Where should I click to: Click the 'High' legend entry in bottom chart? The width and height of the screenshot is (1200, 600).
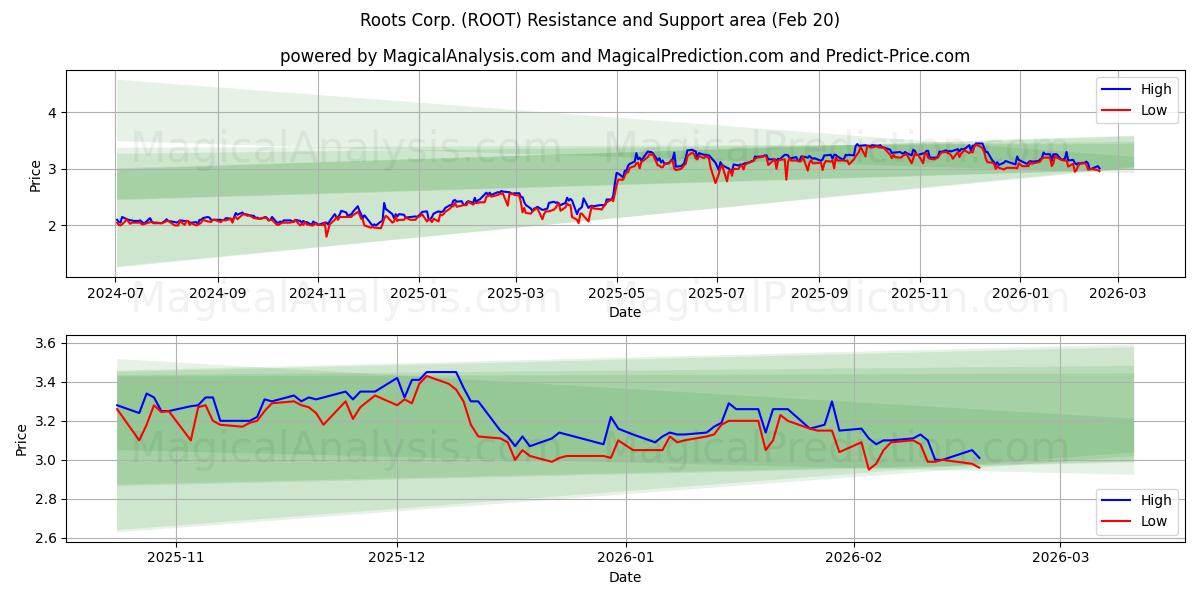coord(1136,500)
